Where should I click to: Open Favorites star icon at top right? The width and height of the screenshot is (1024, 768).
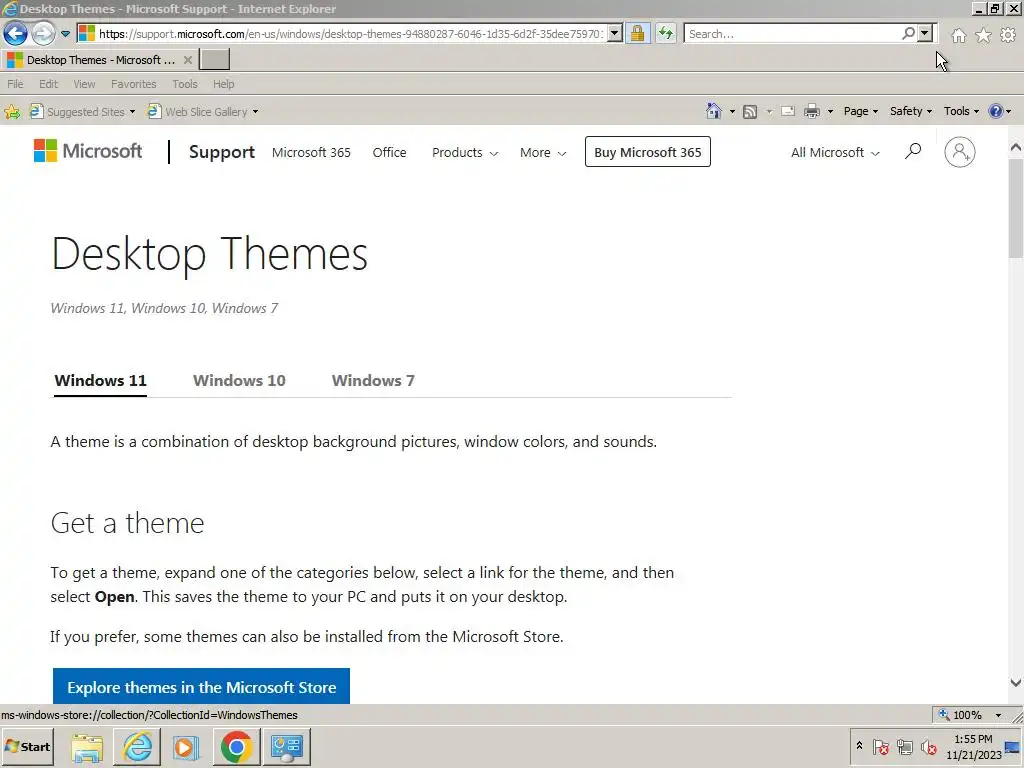pyautogui.click(x=983, y=35)
